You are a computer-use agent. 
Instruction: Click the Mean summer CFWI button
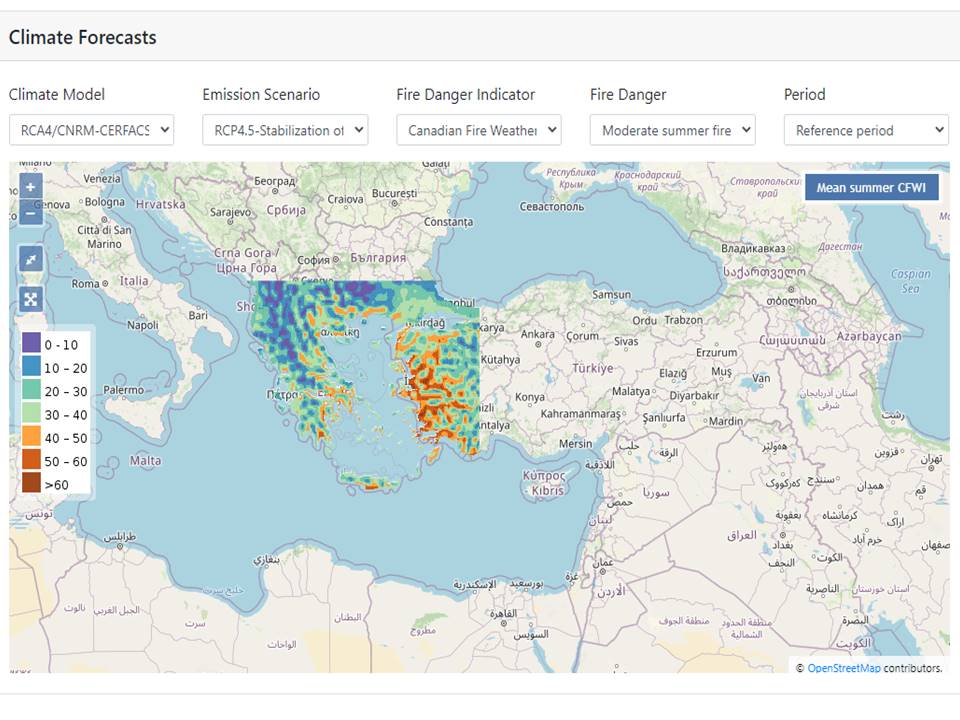click(x=871, y=187)
